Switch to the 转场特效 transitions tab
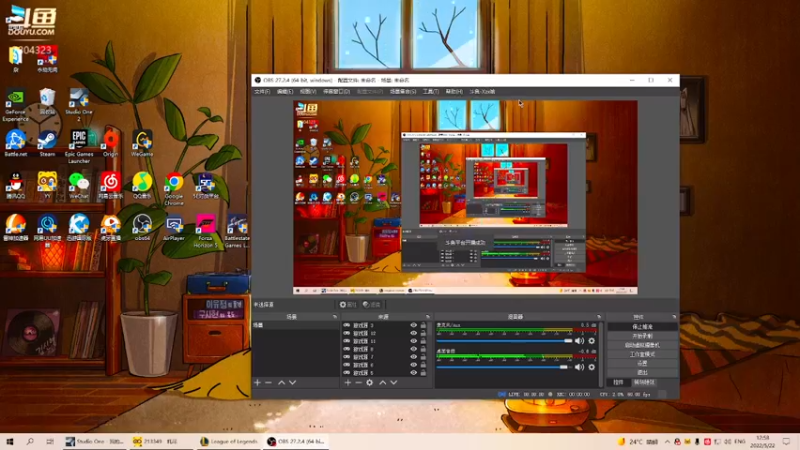The height and width of the screenshot is (450, 800). pos(644,382)
